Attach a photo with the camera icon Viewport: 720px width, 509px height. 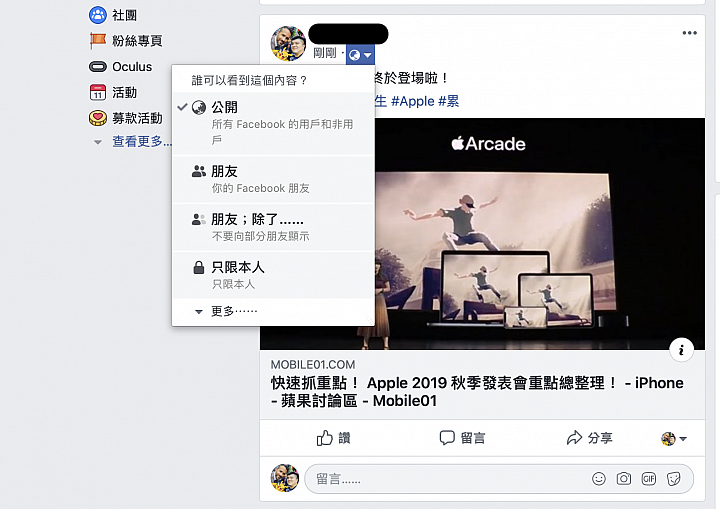click(624, 479)
